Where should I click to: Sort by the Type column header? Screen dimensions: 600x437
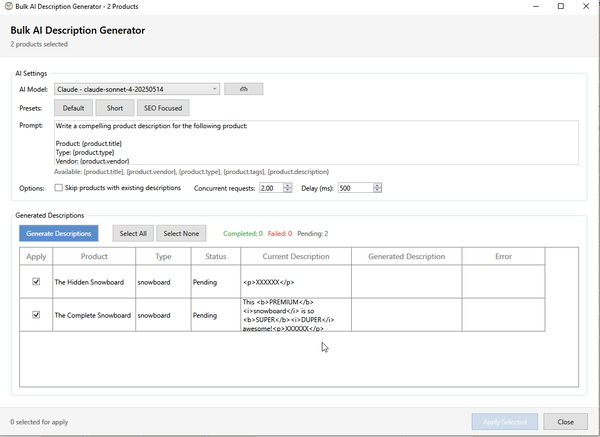[x=163, y=256]
